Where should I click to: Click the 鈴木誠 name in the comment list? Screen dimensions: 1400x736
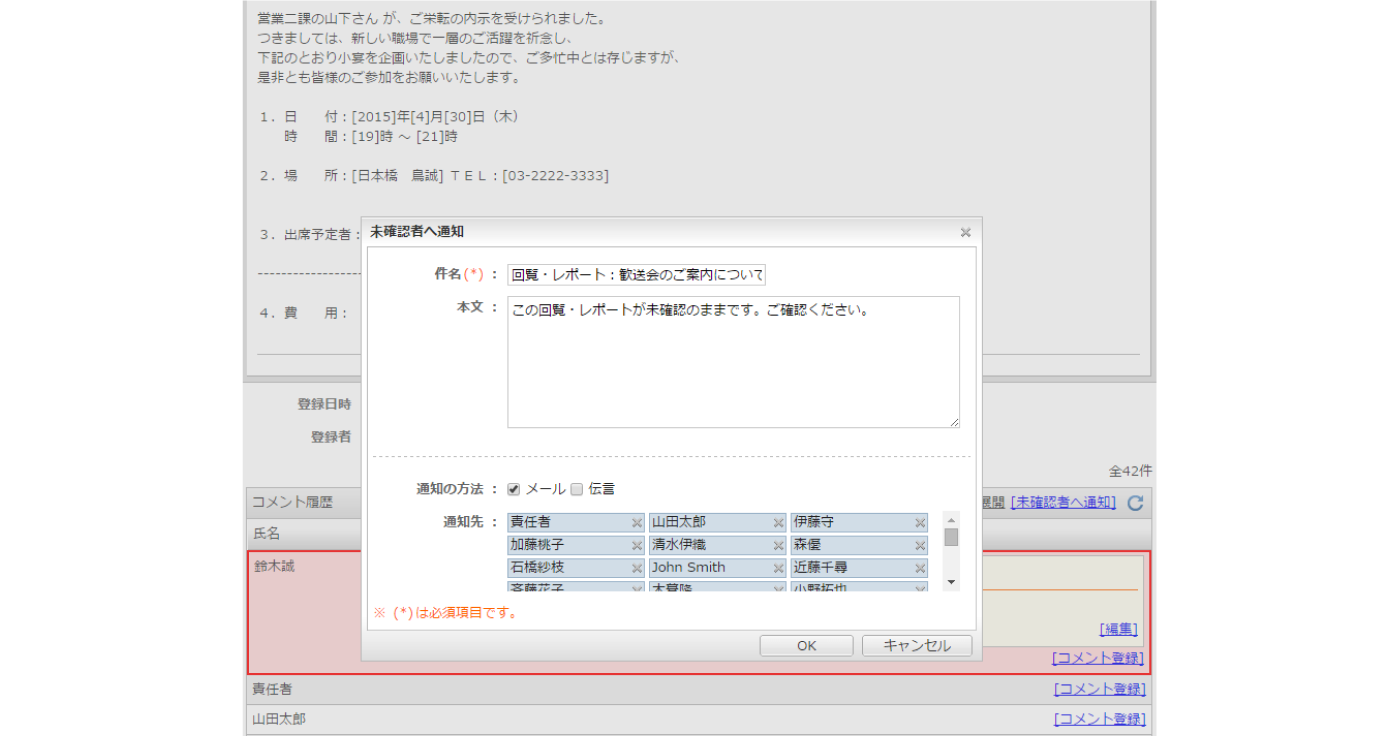pos(274,566)
